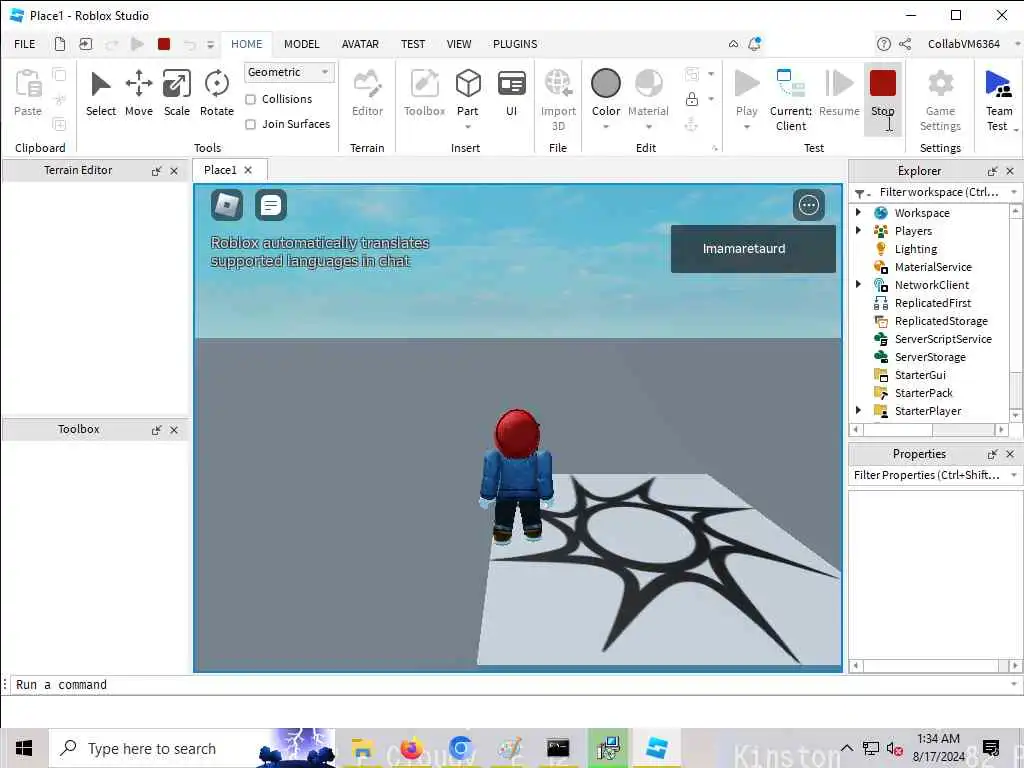This screenshot has height=768, width=1024.
Task: Select Lighting in Explorer
Action: [915, 249]
